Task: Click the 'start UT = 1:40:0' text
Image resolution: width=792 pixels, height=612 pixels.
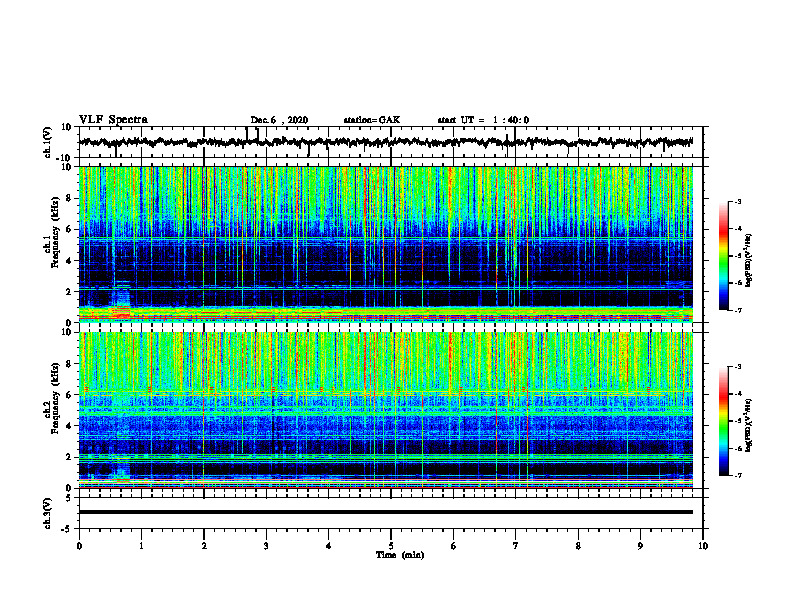Action: click(x=483, y=120)
